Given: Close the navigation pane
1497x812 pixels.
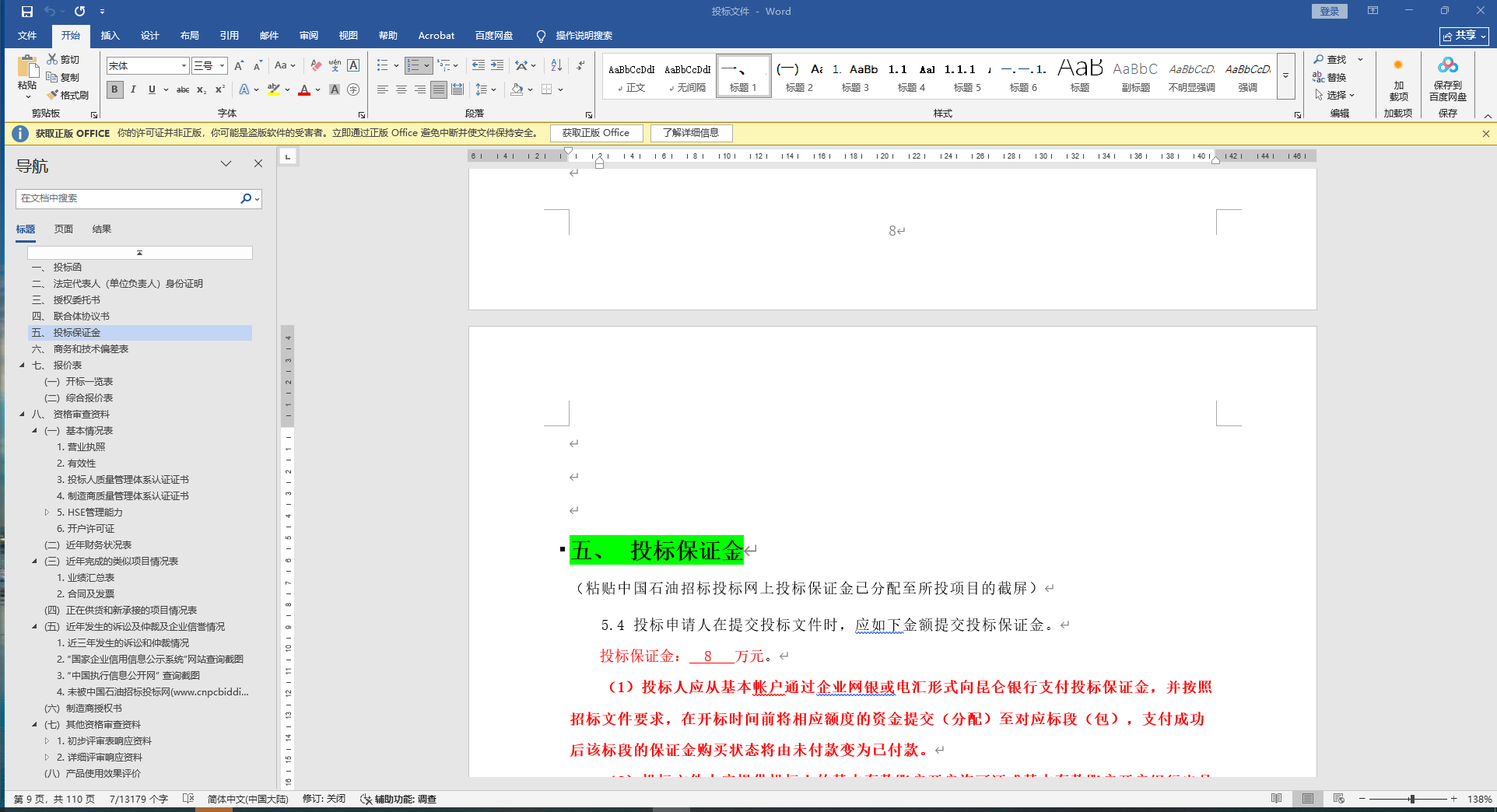Looking at the screenshot, I should pos(258,163).
